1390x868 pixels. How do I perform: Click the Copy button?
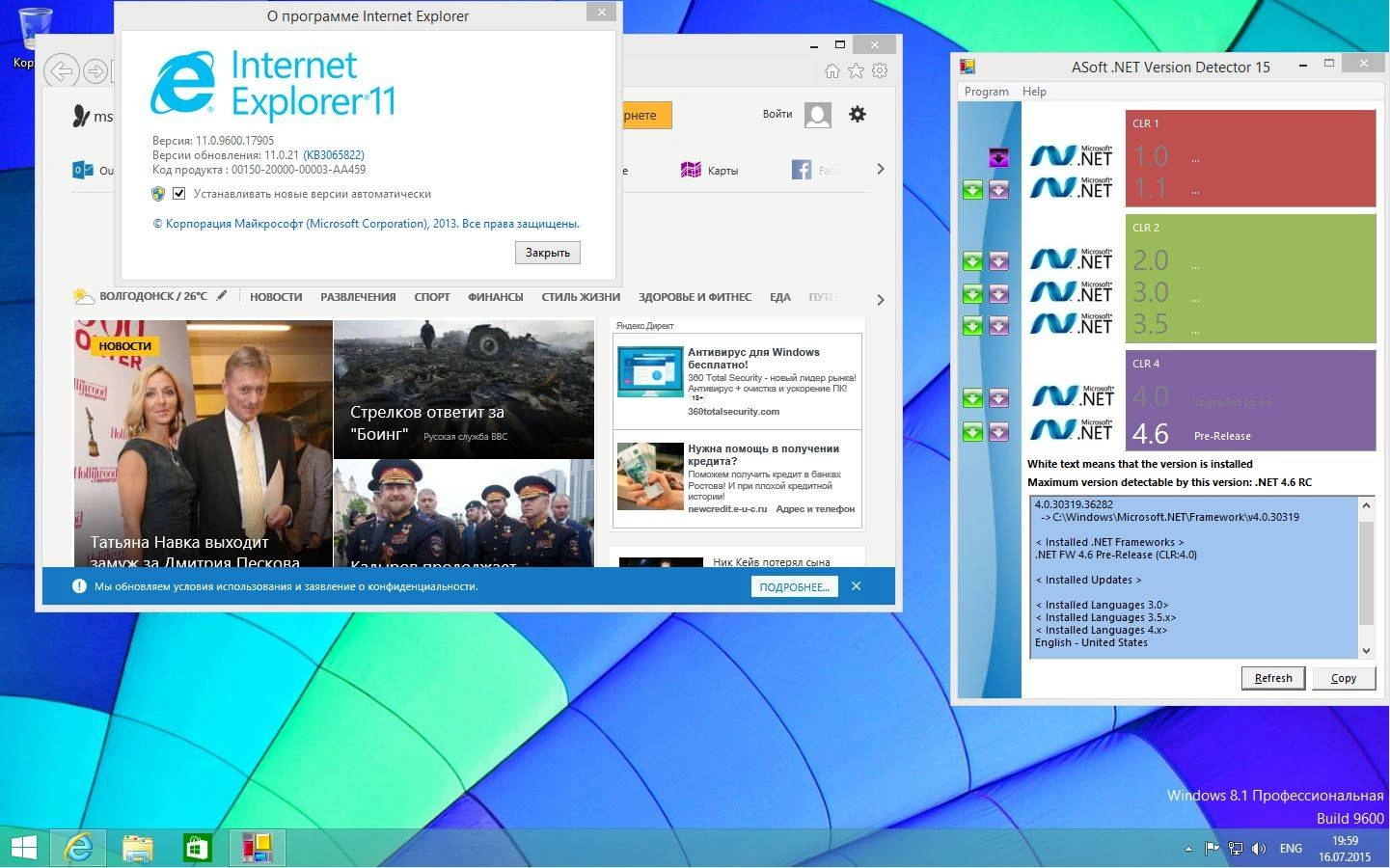point(1344,678)
